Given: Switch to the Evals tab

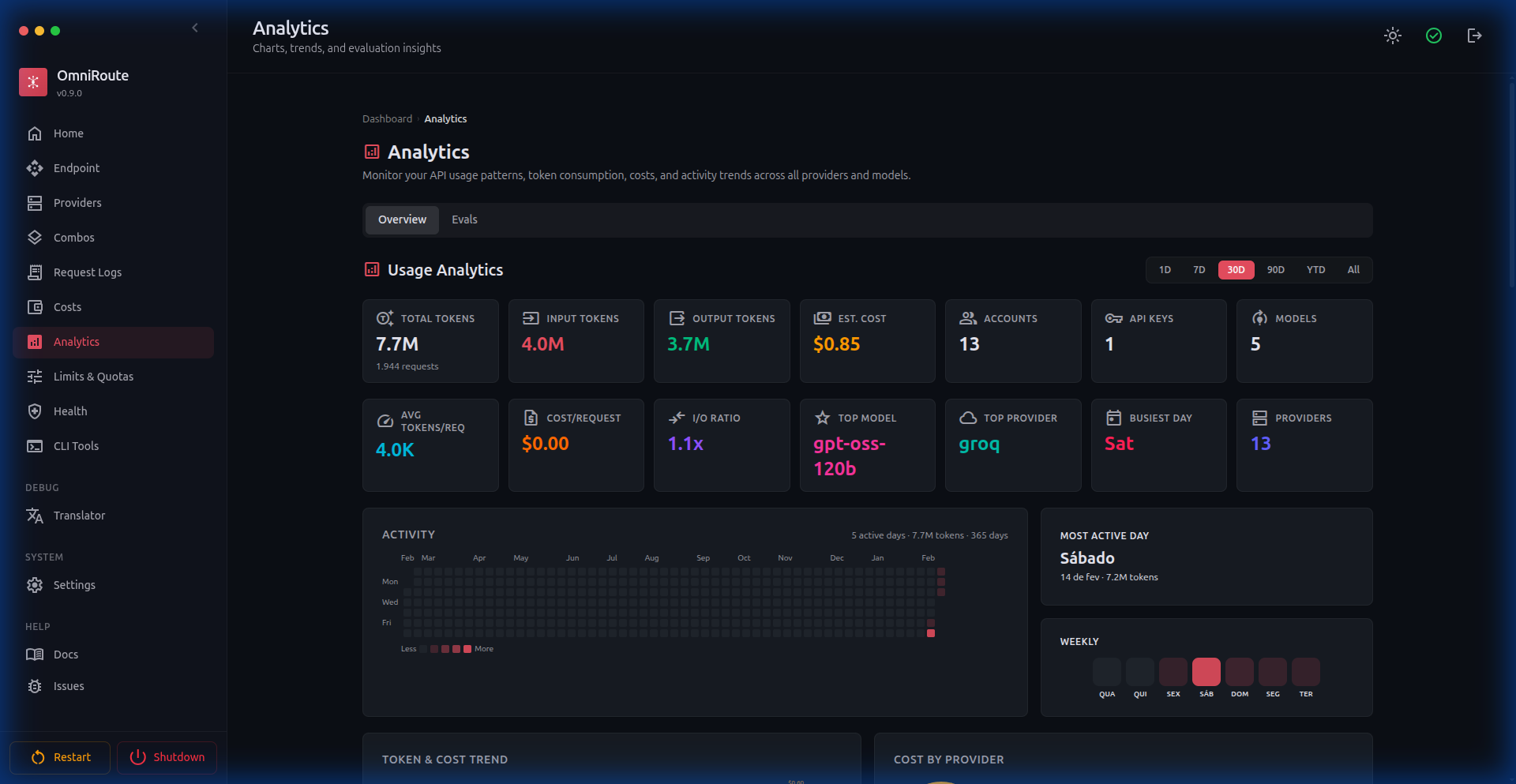Looking at the screenshot, I should pos(464,219).
